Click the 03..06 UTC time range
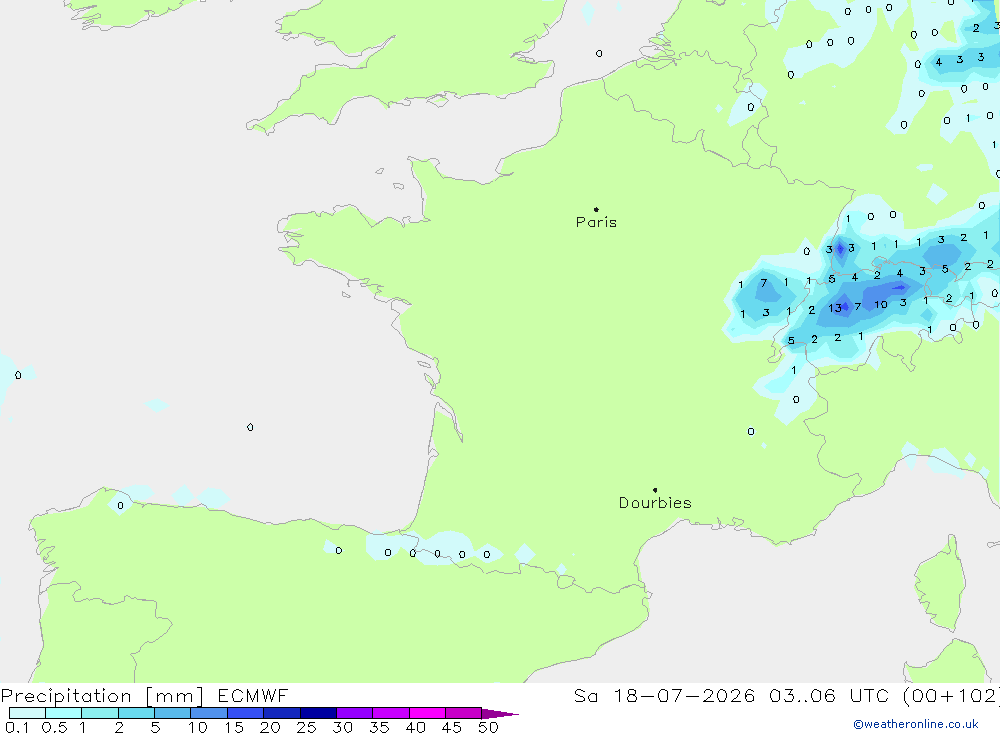 click(x=828, y=695)
